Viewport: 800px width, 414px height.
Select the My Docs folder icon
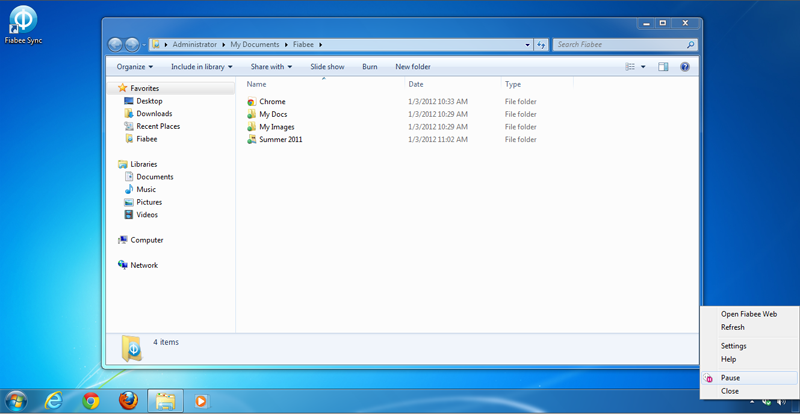pyautogui.click(x=251, y=114)
